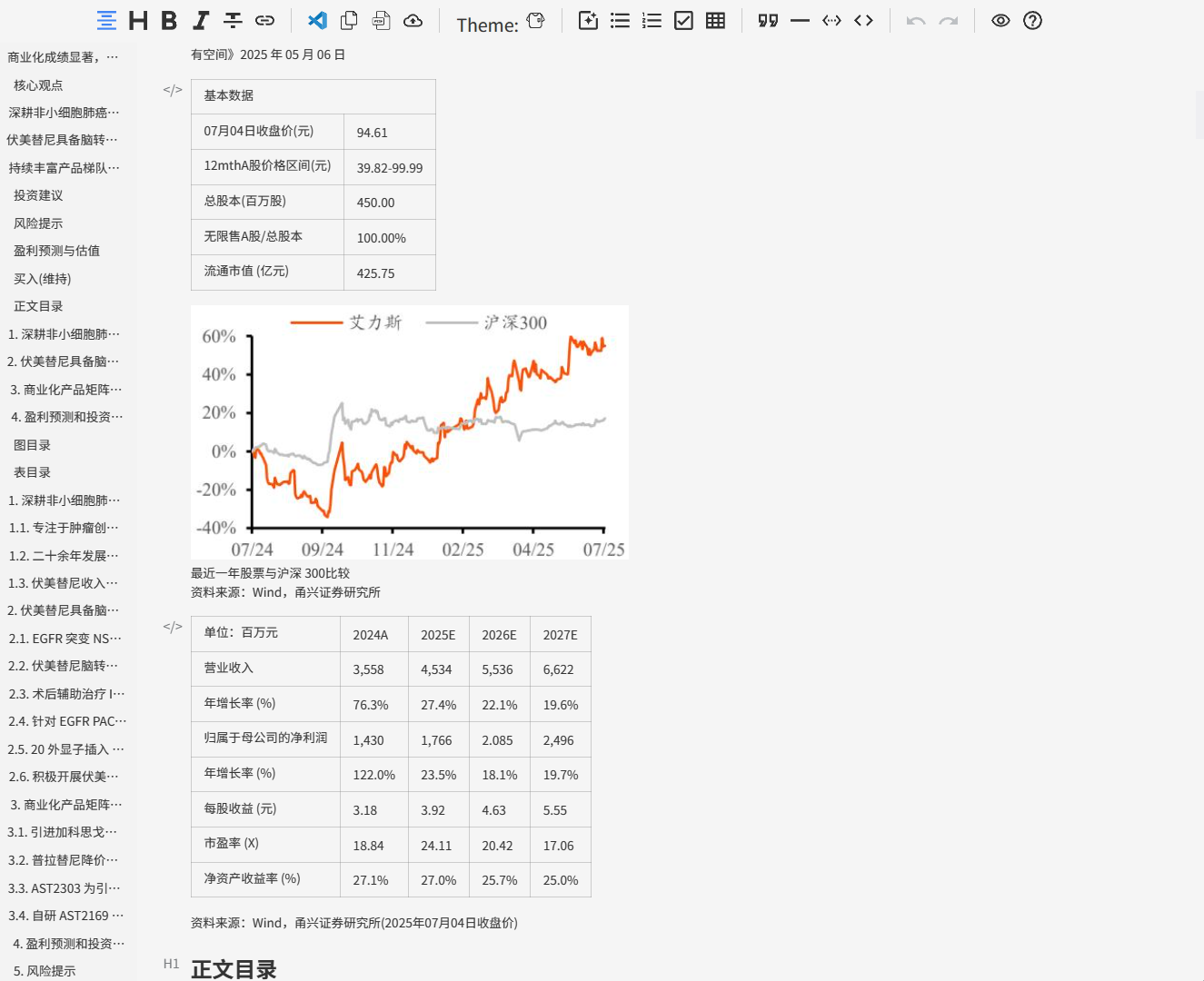Open outline item 3.4. 自研 AST2169
1204x981 pixels.
tap(66, 916)
